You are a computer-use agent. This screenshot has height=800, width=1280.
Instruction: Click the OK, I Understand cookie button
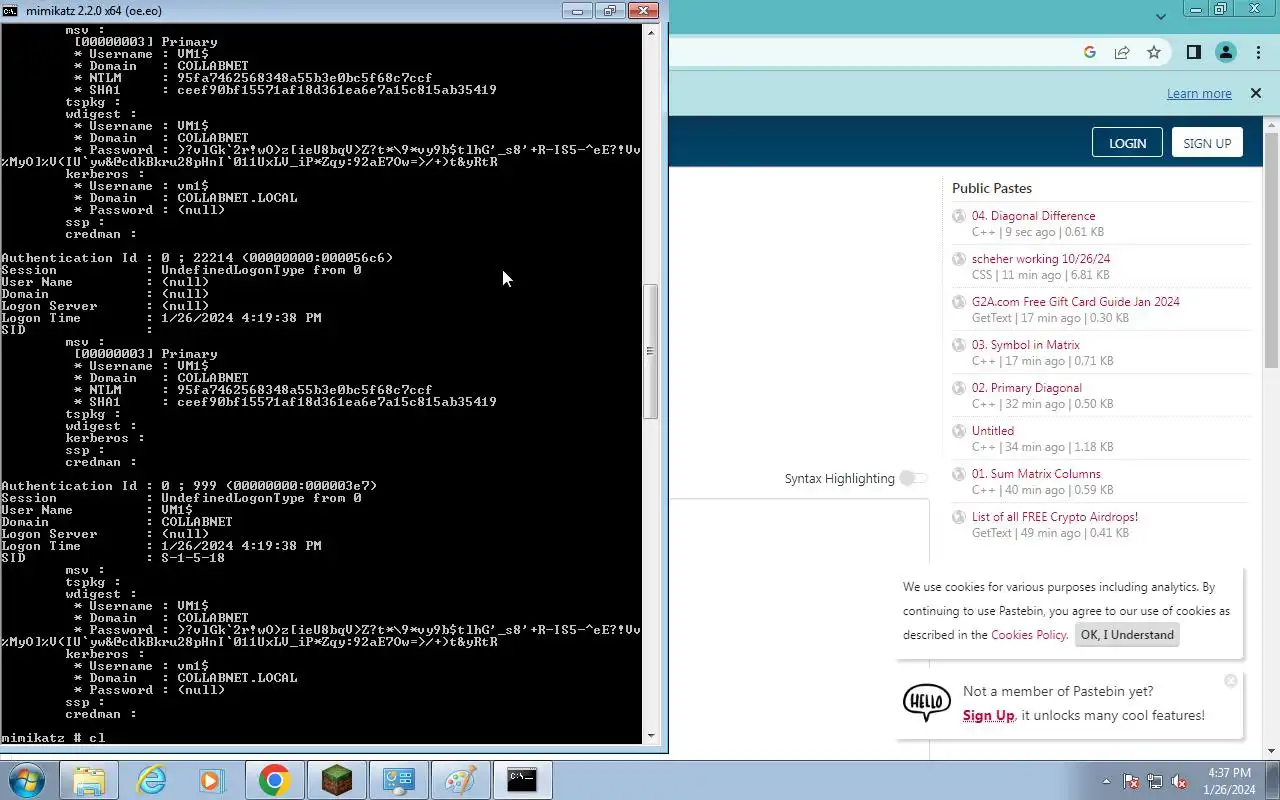click(1127, 635)
